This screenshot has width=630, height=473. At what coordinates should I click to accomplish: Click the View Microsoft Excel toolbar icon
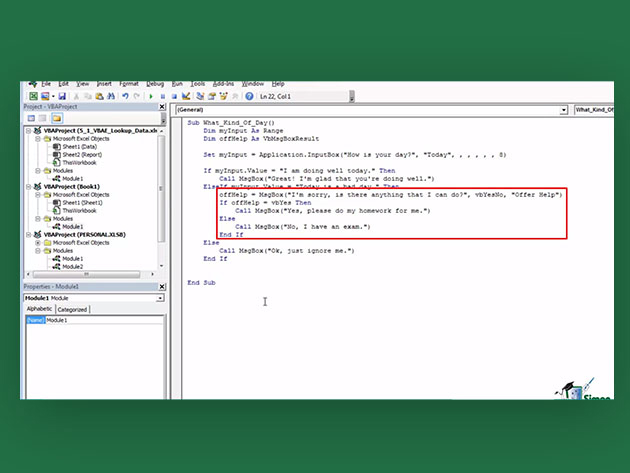point(33,96)
